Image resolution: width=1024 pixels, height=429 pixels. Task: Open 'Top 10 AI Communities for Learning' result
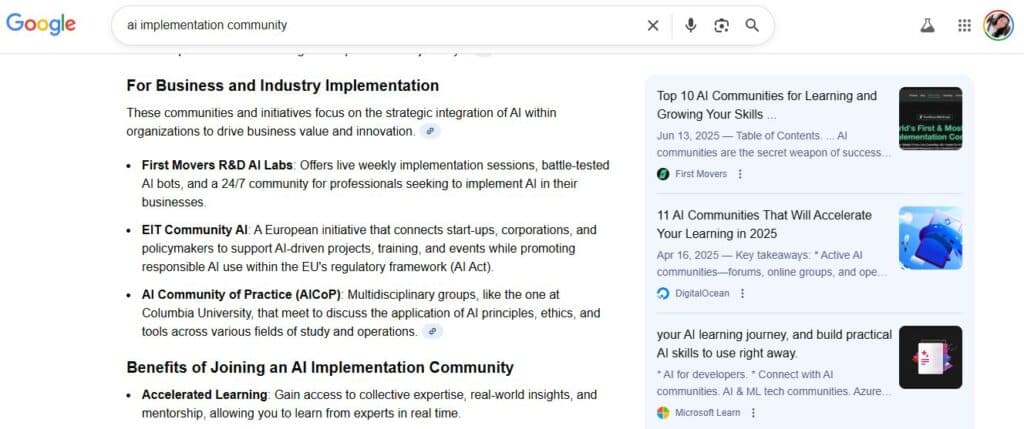[767, 105]
